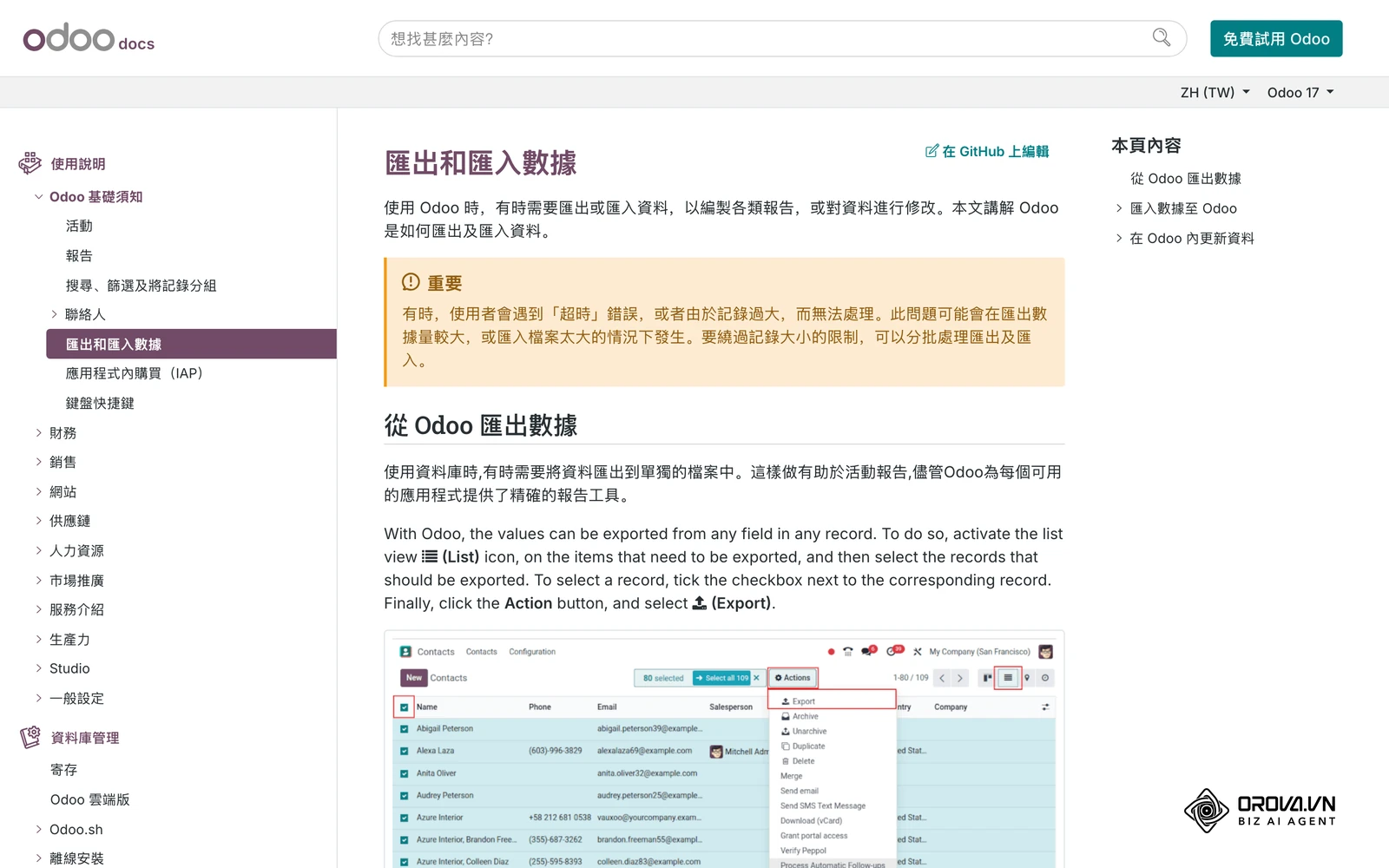Open the 活動 page link
Viewport: 1389px width, 868px height.
click(x=79, y=226)
